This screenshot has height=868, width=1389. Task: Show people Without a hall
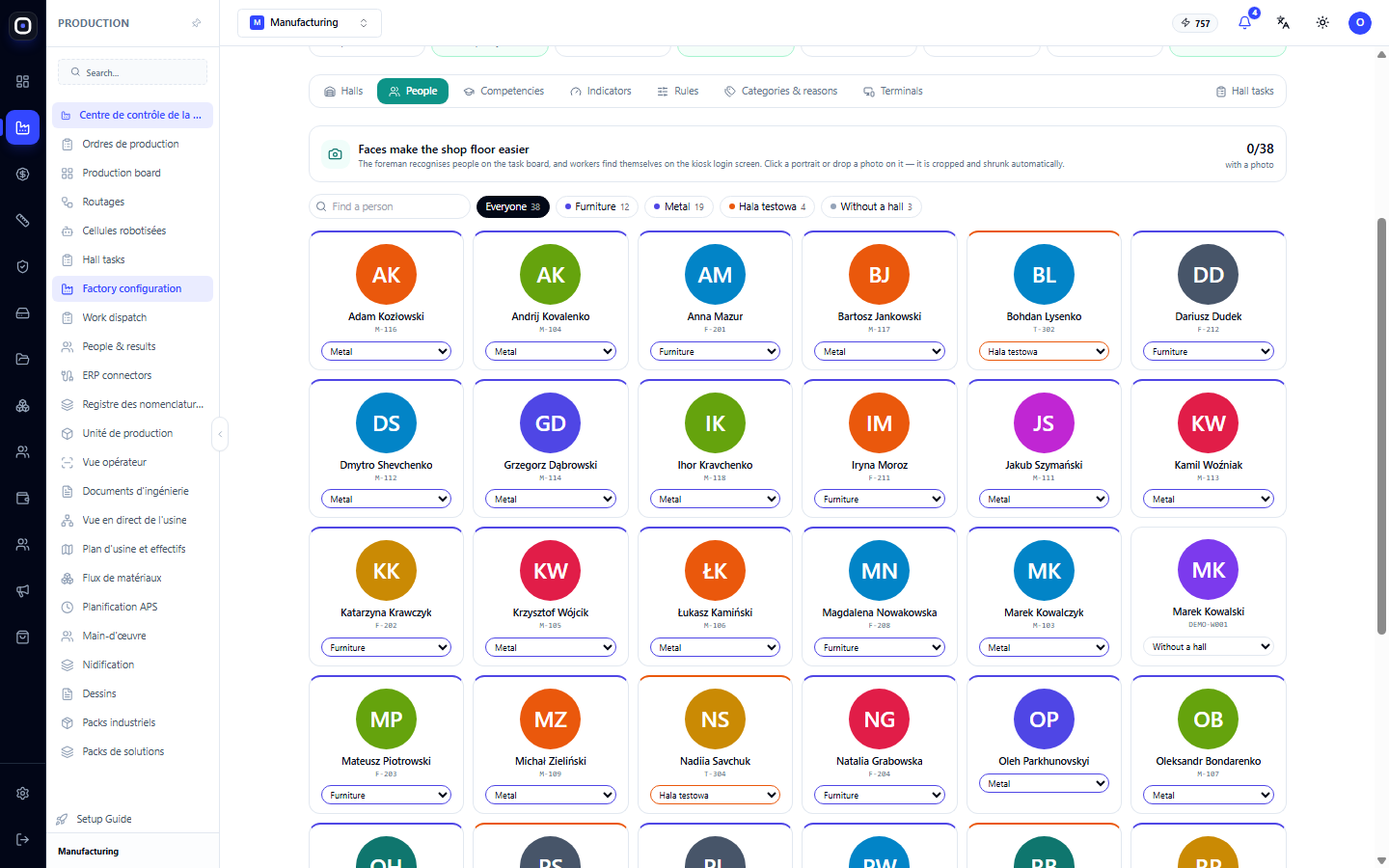pyautogui.click(x=871, y=206)
